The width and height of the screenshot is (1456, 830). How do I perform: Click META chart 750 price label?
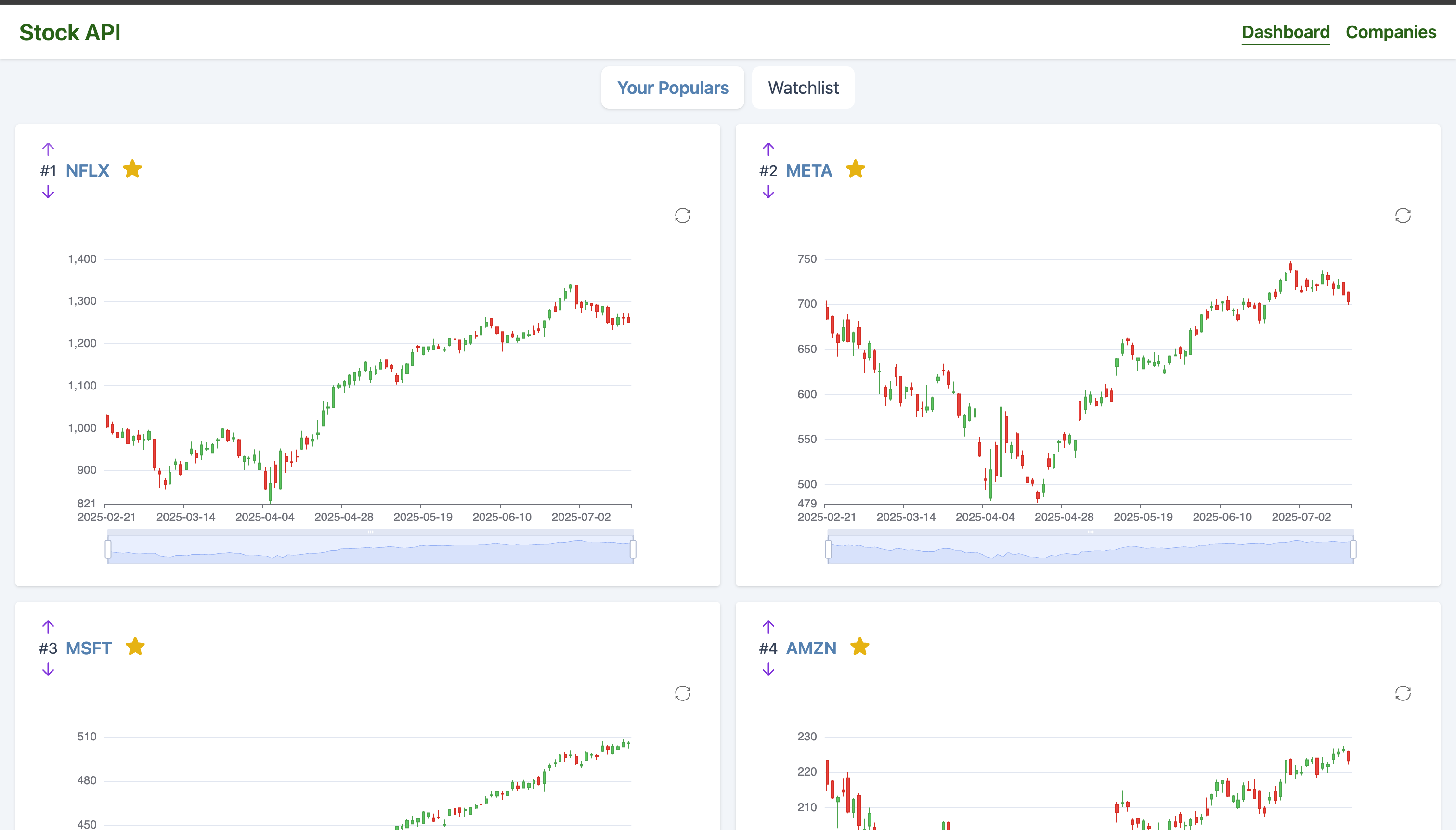(806, 259)
